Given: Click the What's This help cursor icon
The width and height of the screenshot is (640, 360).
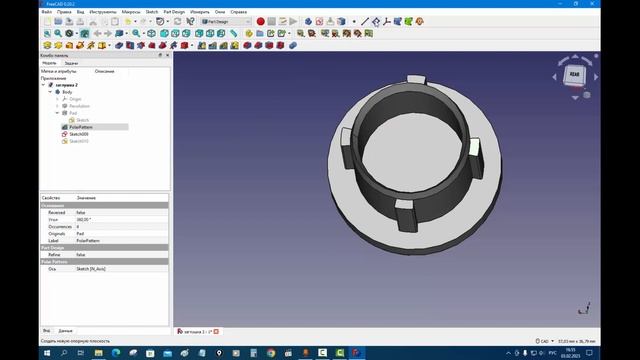Looking at the screenshot, I should [190, 22].
